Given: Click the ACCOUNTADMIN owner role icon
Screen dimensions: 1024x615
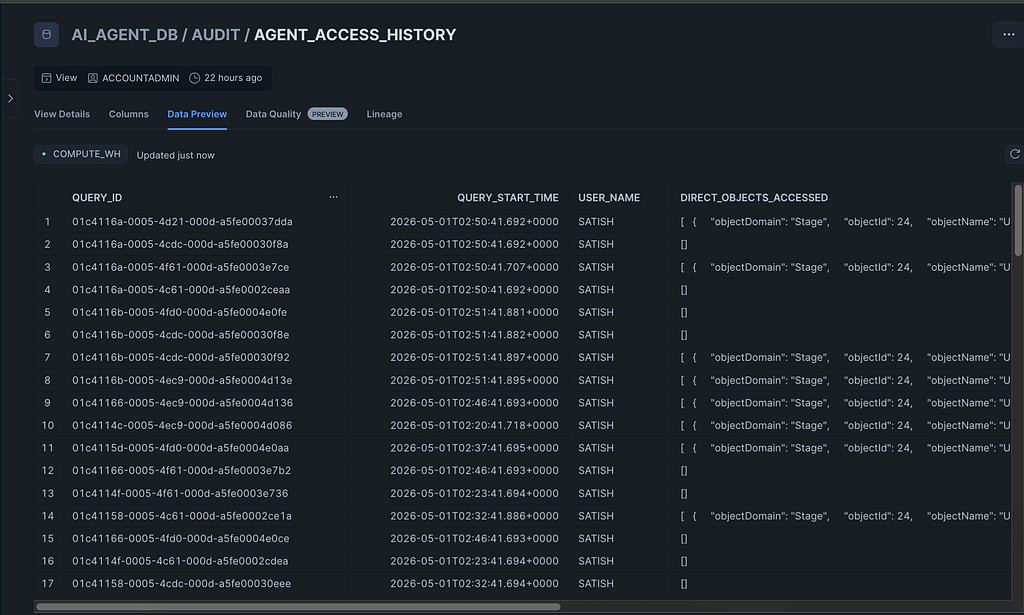Looking at the screenshot, I should click(93, 78).
